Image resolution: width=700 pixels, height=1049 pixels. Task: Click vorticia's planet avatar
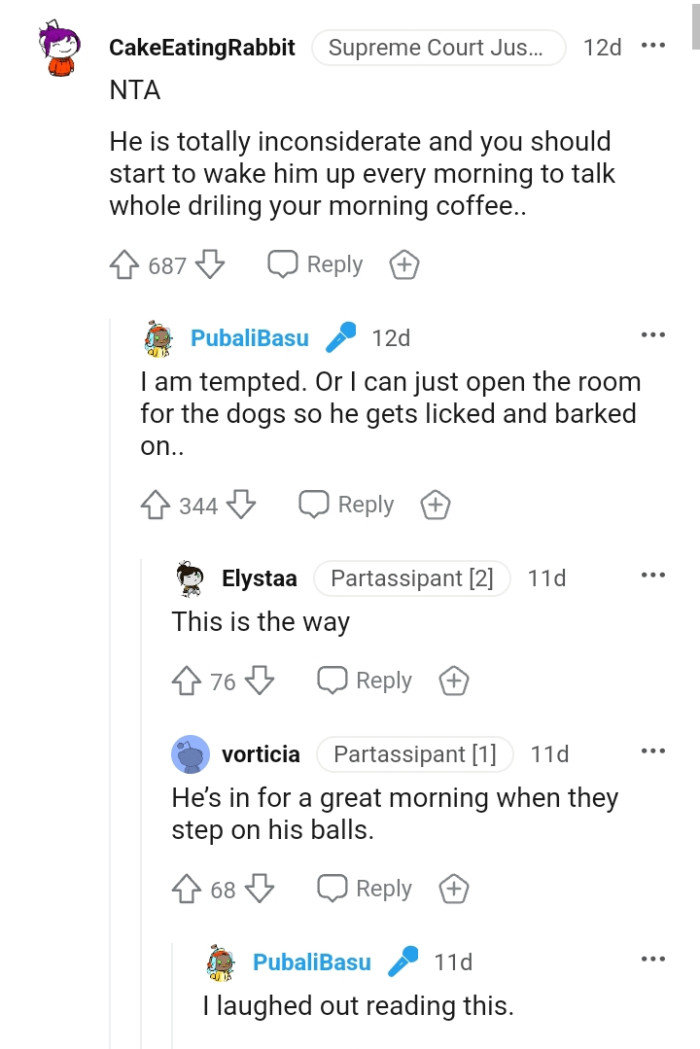click(x=190, y=754)
